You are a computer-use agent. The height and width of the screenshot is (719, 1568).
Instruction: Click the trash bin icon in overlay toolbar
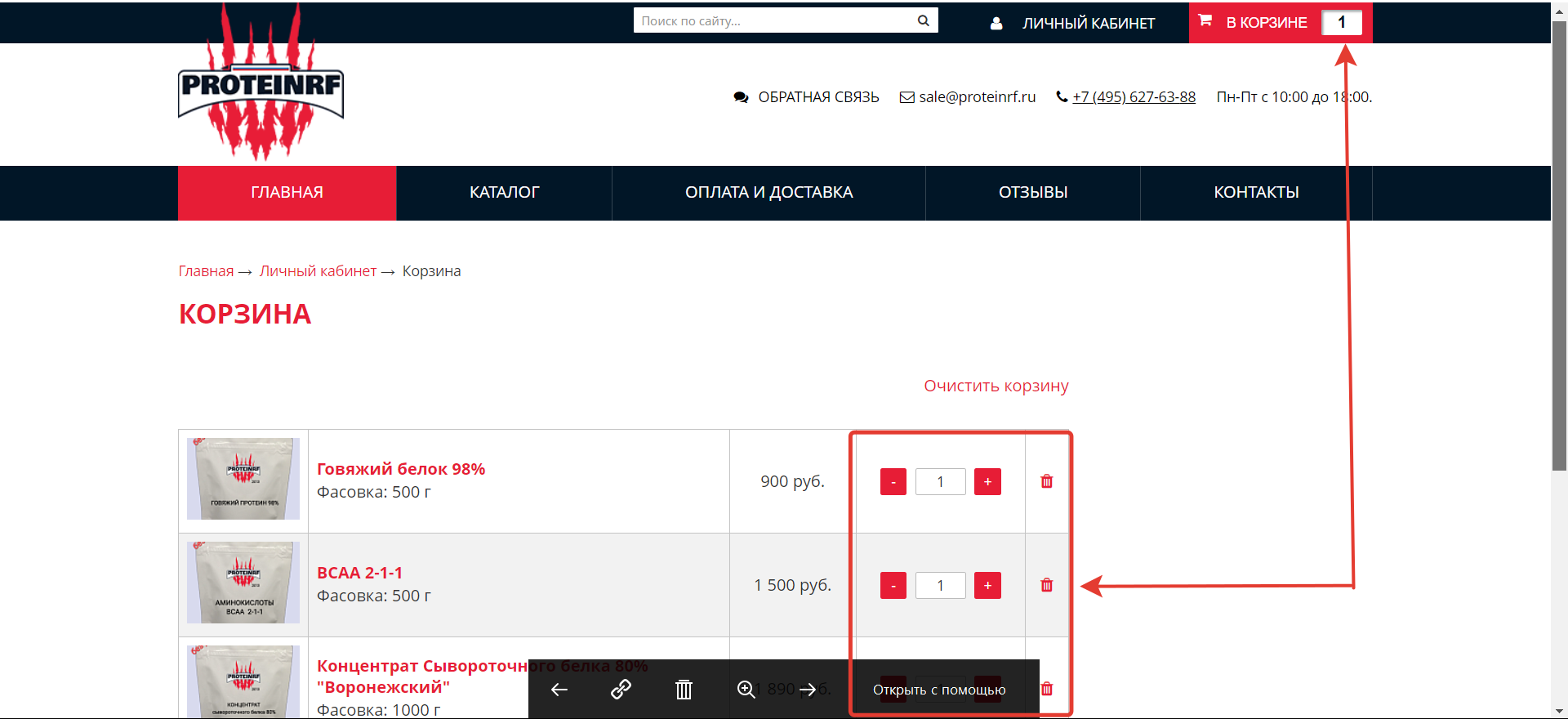[x=684, y=690]
